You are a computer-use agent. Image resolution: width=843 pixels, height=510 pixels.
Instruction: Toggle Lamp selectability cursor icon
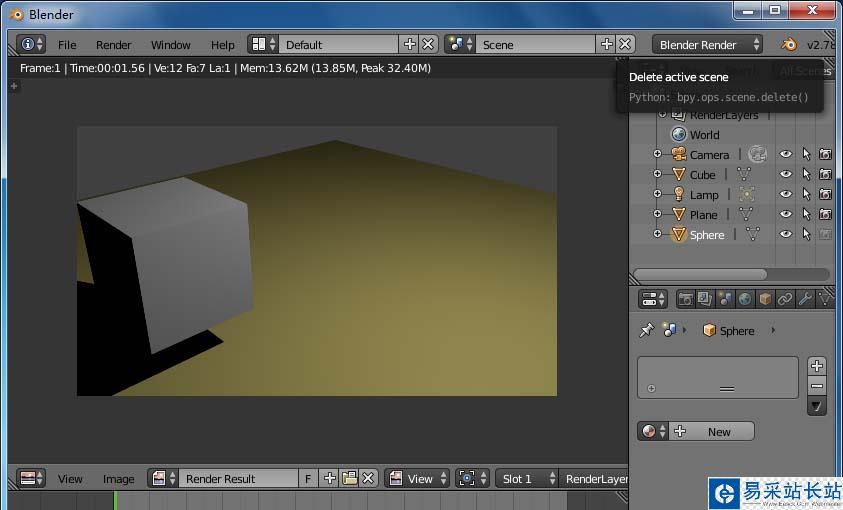tap(806, 194)
